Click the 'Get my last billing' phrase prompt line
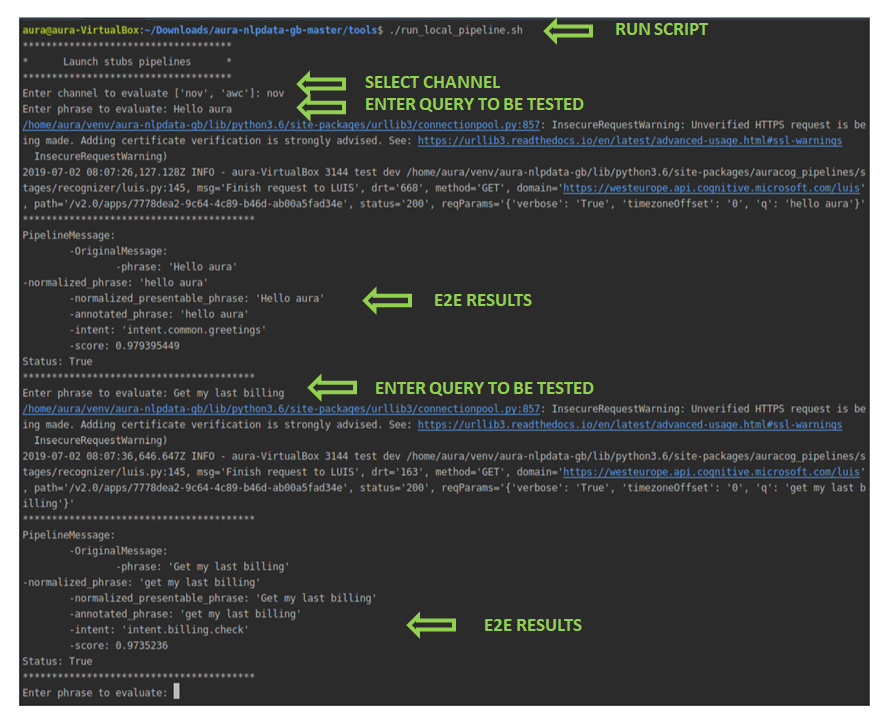Viewport: 884px width, 720px height. (x=153, y=393)
